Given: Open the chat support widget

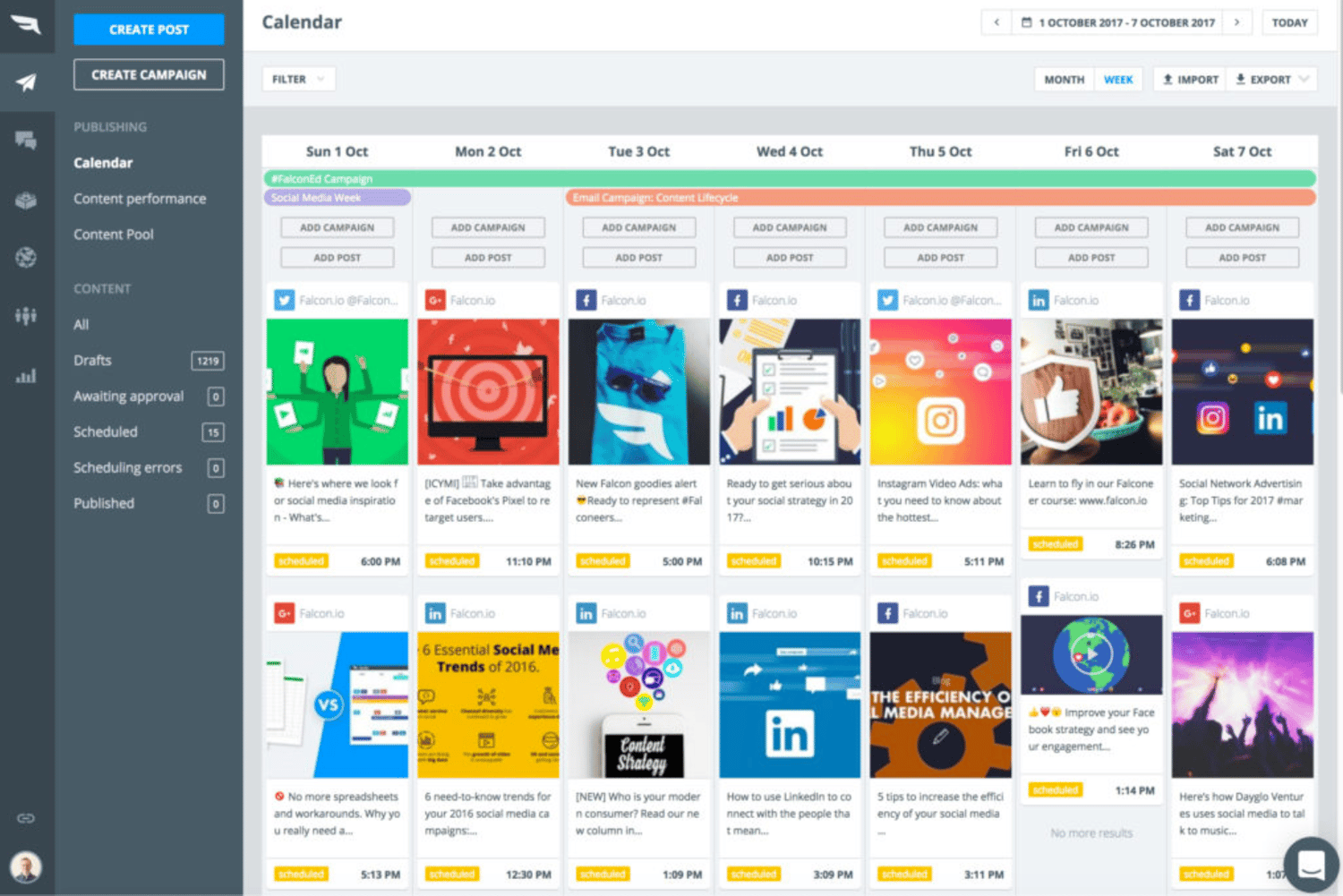Looking at the screenshot, I should tap(1311, 864).
